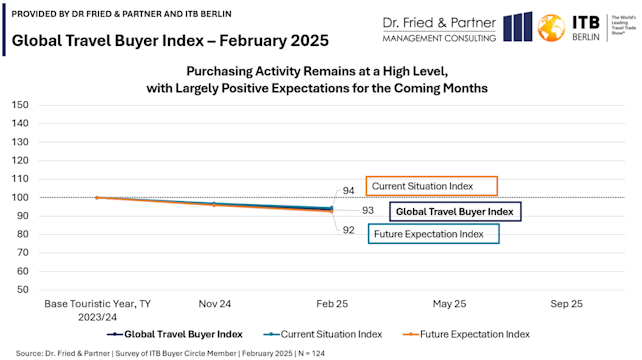
Task: Click the ITB BERLIN text logo
Action: point(586,28)
